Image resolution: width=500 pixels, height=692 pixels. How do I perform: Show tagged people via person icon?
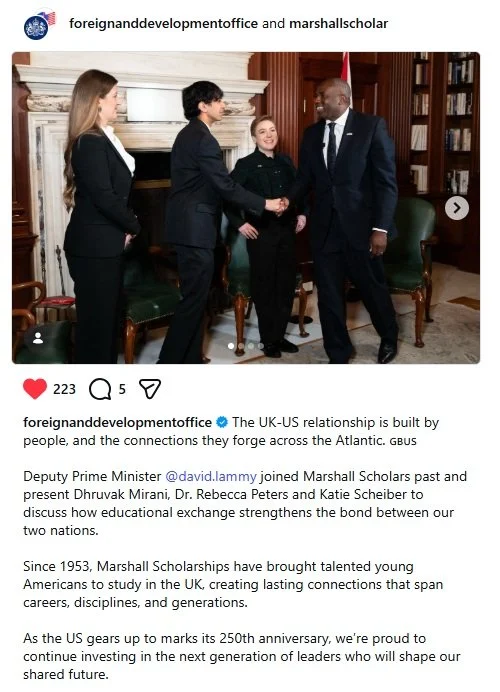38,338
